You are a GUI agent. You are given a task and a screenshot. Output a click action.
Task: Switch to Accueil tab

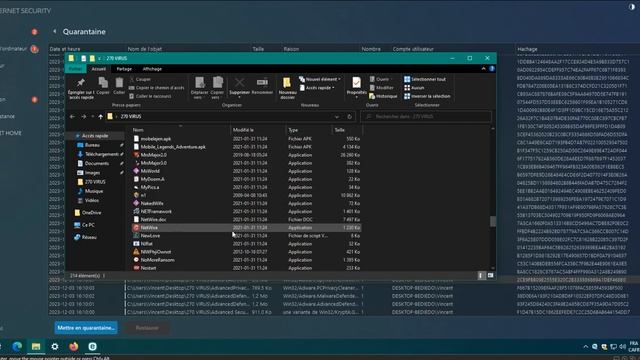click(98, 69)
